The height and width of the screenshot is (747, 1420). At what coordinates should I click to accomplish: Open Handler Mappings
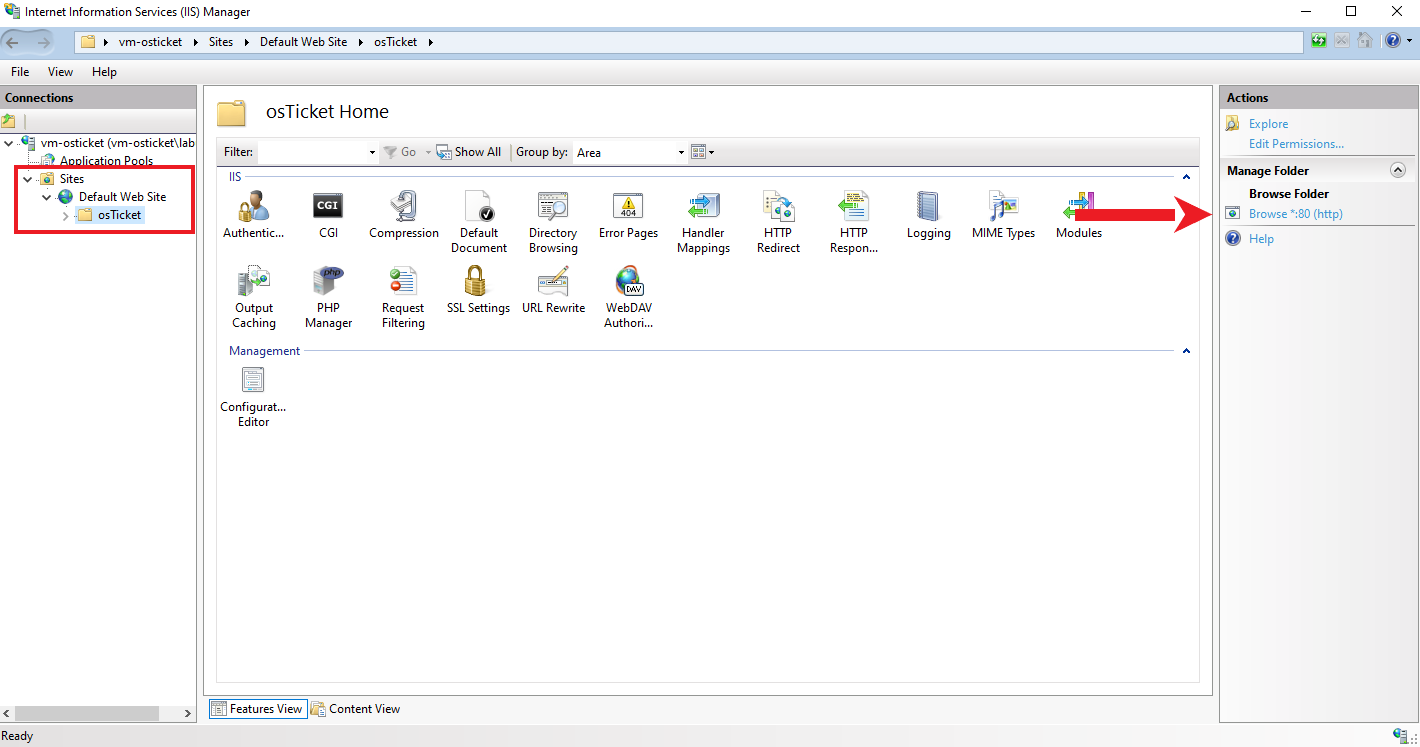pos(703,222)
